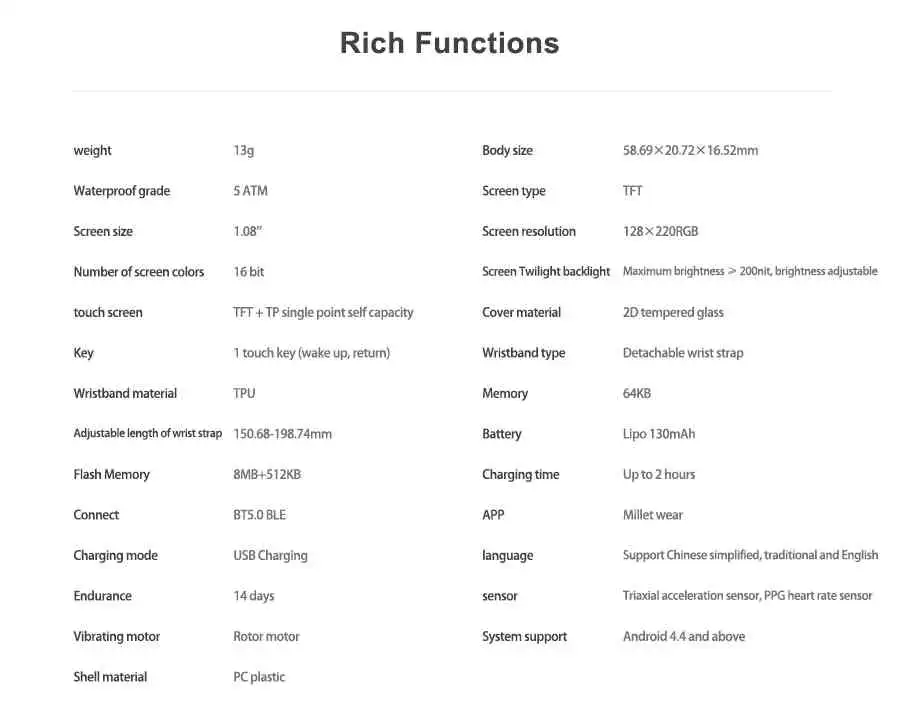Click the 13g weight value
The height and width of the screenshot is (709, 900).
click(x=243, y=150)
